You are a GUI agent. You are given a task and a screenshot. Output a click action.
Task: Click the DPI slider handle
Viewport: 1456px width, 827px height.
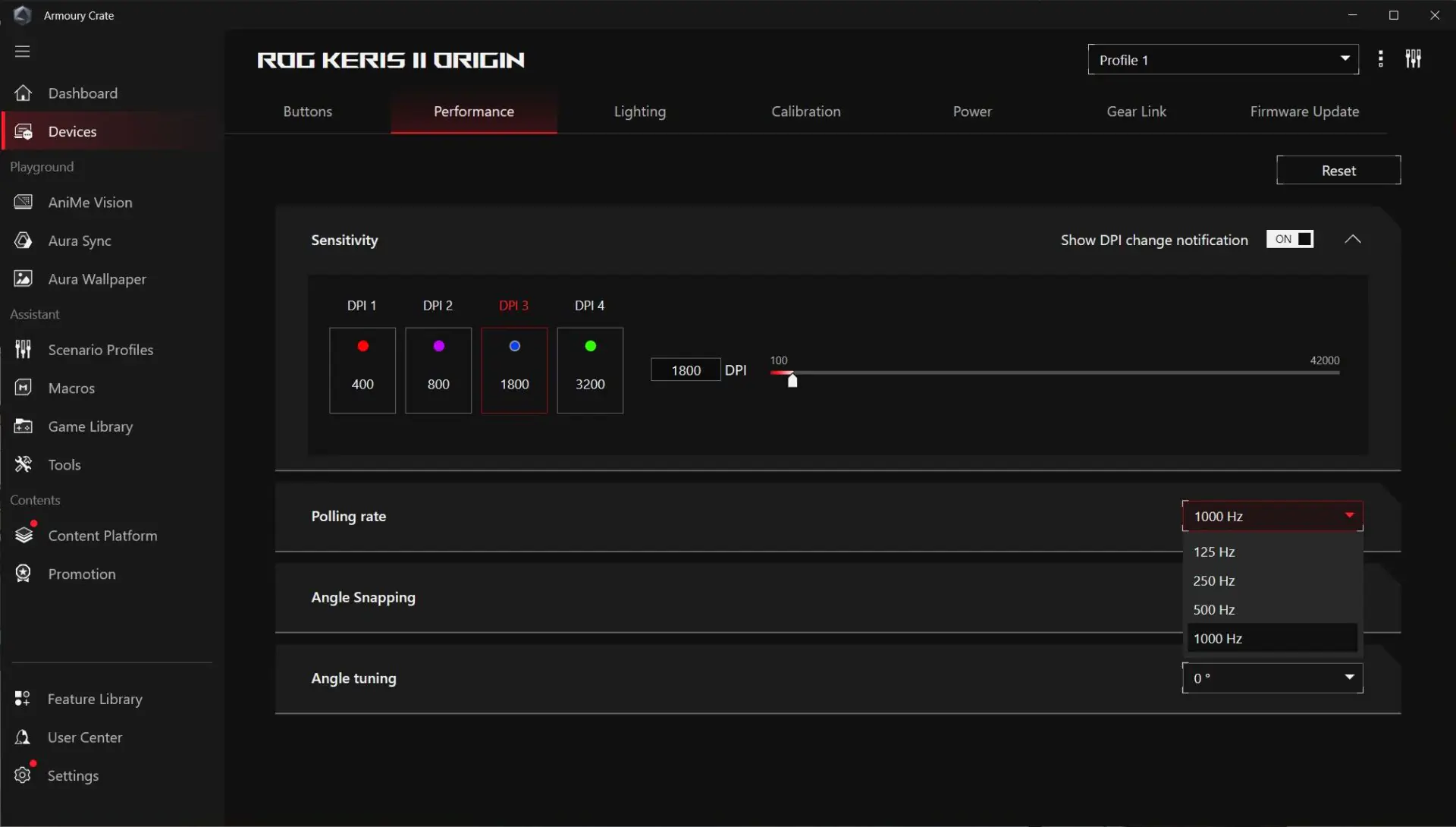click(792, 380)
